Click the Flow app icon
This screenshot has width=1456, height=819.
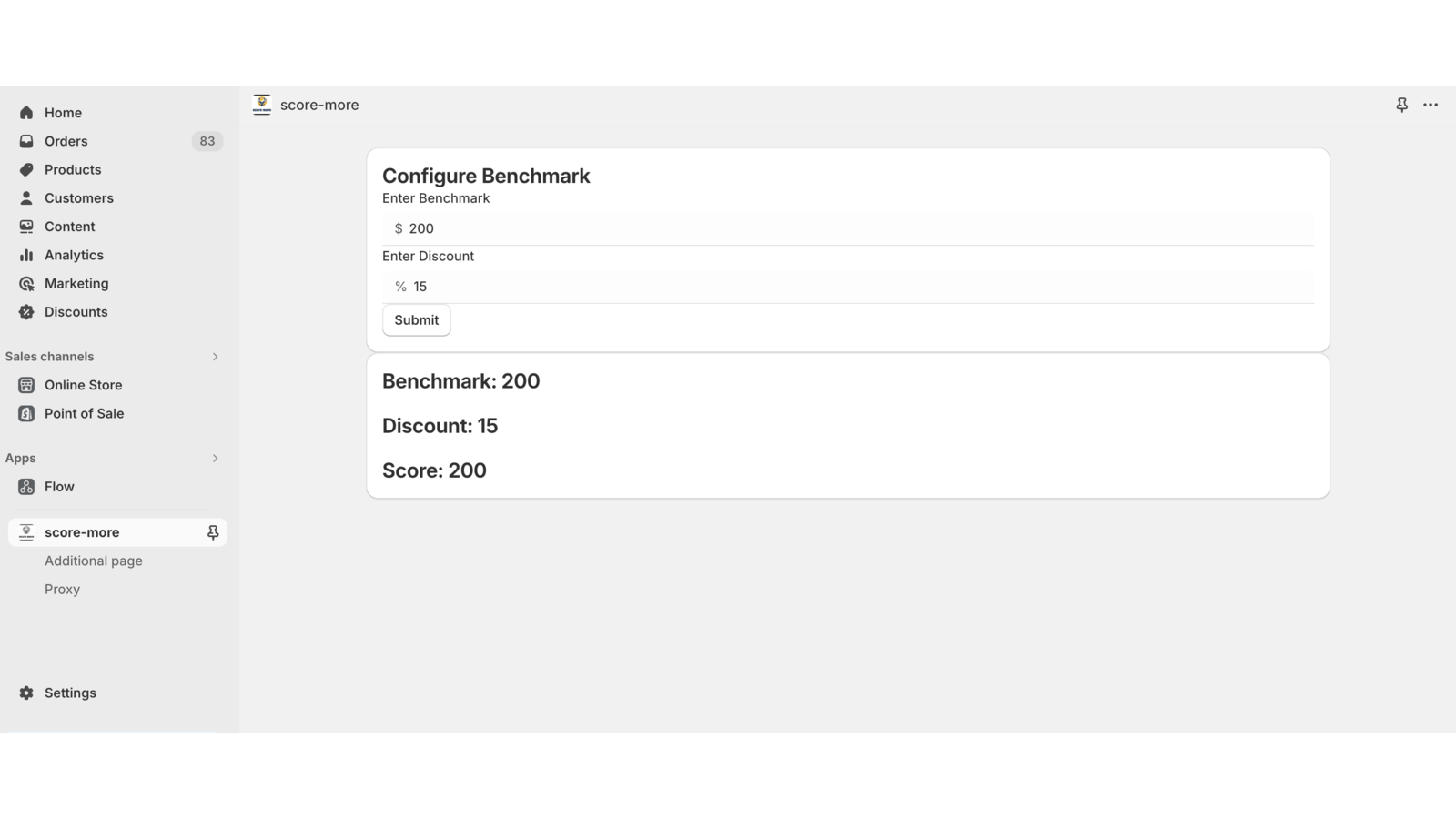26,487
